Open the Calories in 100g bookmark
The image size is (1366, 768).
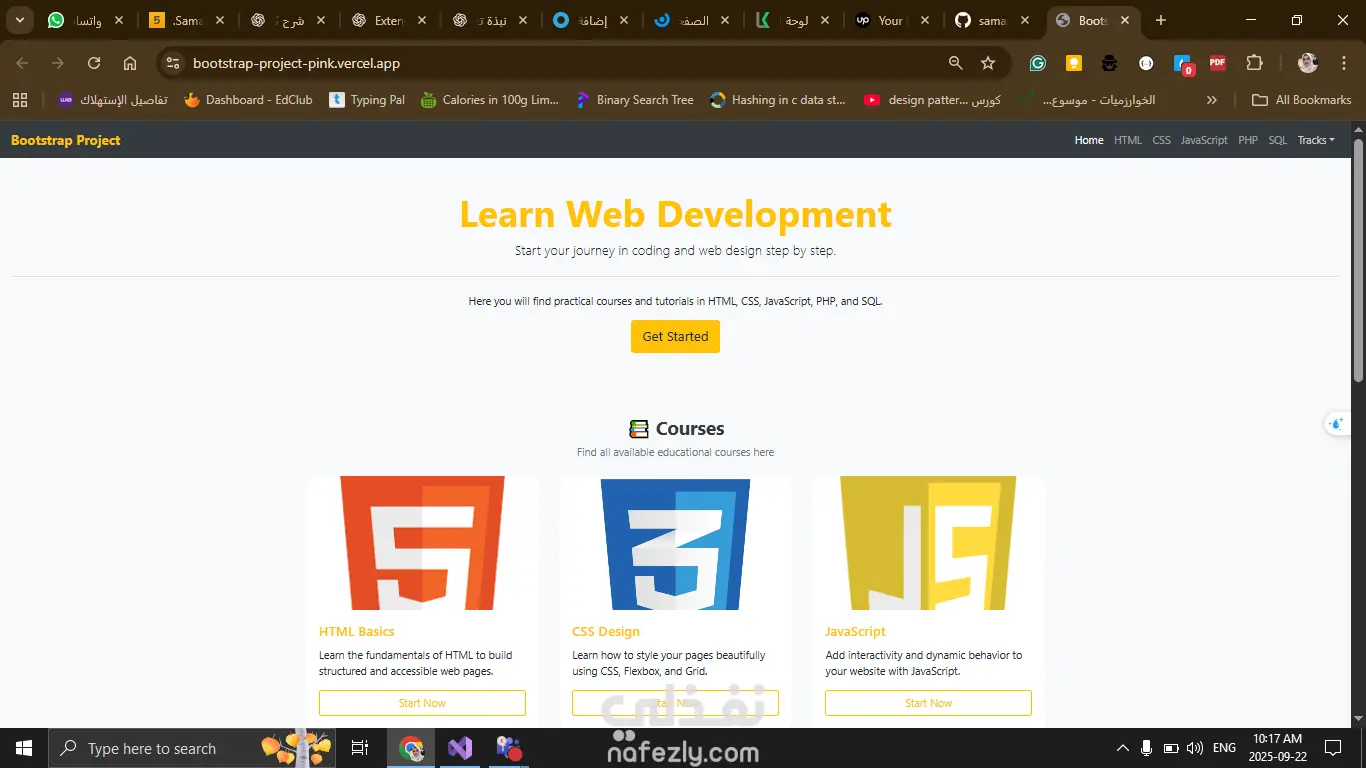tap(490, 100)
